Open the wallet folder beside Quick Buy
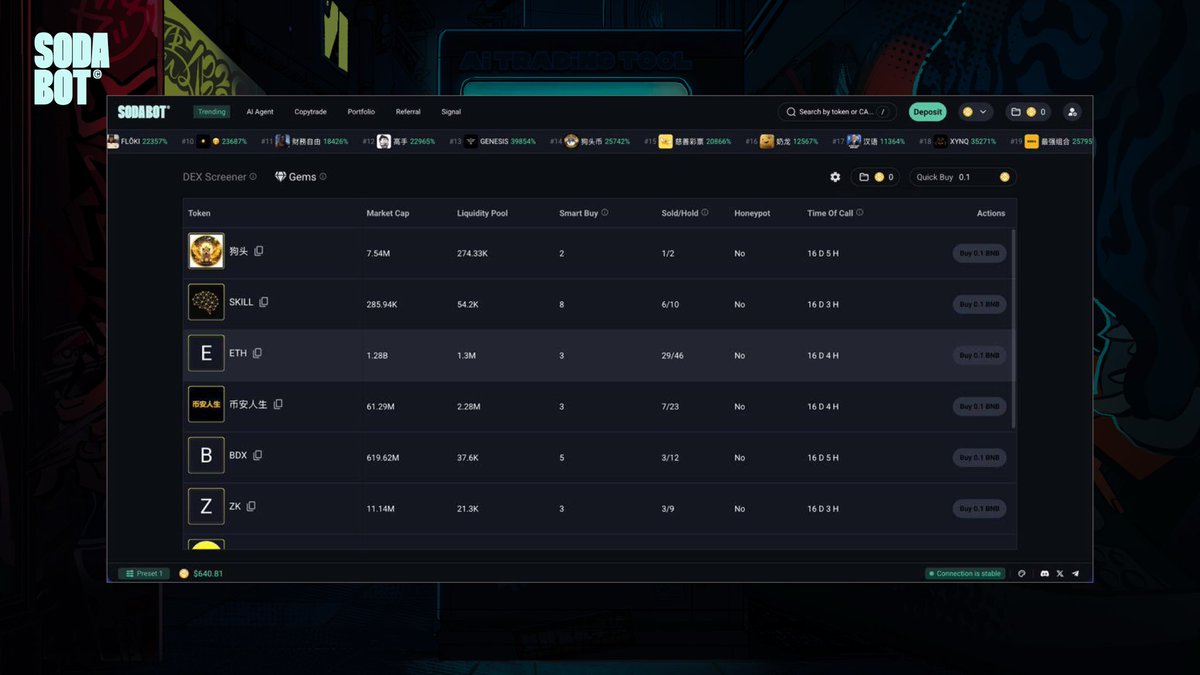The height and width of the screenshot is (675, 1200). 875,177
